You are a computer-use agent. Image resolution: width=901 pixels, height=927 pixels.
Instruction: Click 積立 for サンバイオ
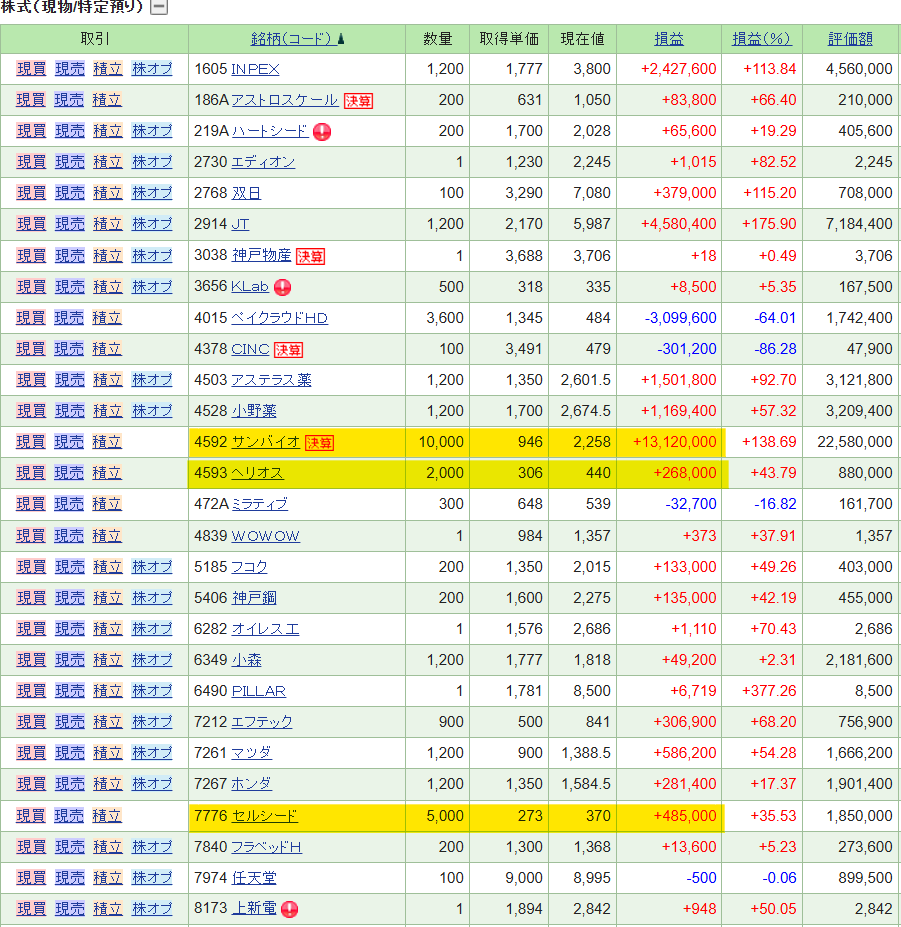coord(107,442)
